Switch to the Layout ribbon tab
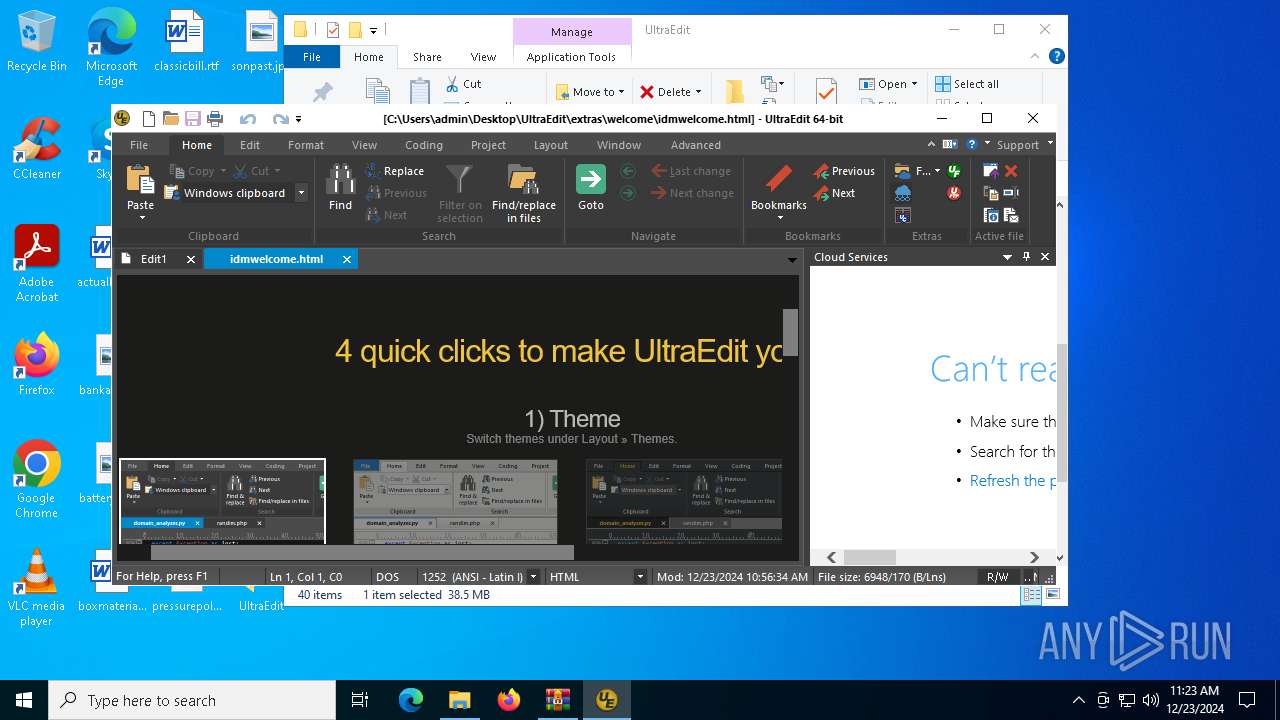The height and width of the screenshot is (720, 1280). click(x=551, y=145)
